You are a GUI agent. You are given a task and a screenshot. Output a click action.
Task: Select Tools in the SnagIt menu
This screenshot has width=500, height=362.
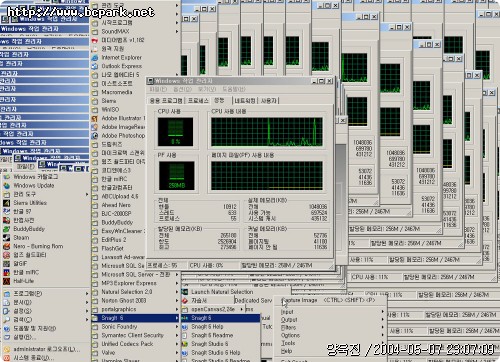(x=288, y=343)
